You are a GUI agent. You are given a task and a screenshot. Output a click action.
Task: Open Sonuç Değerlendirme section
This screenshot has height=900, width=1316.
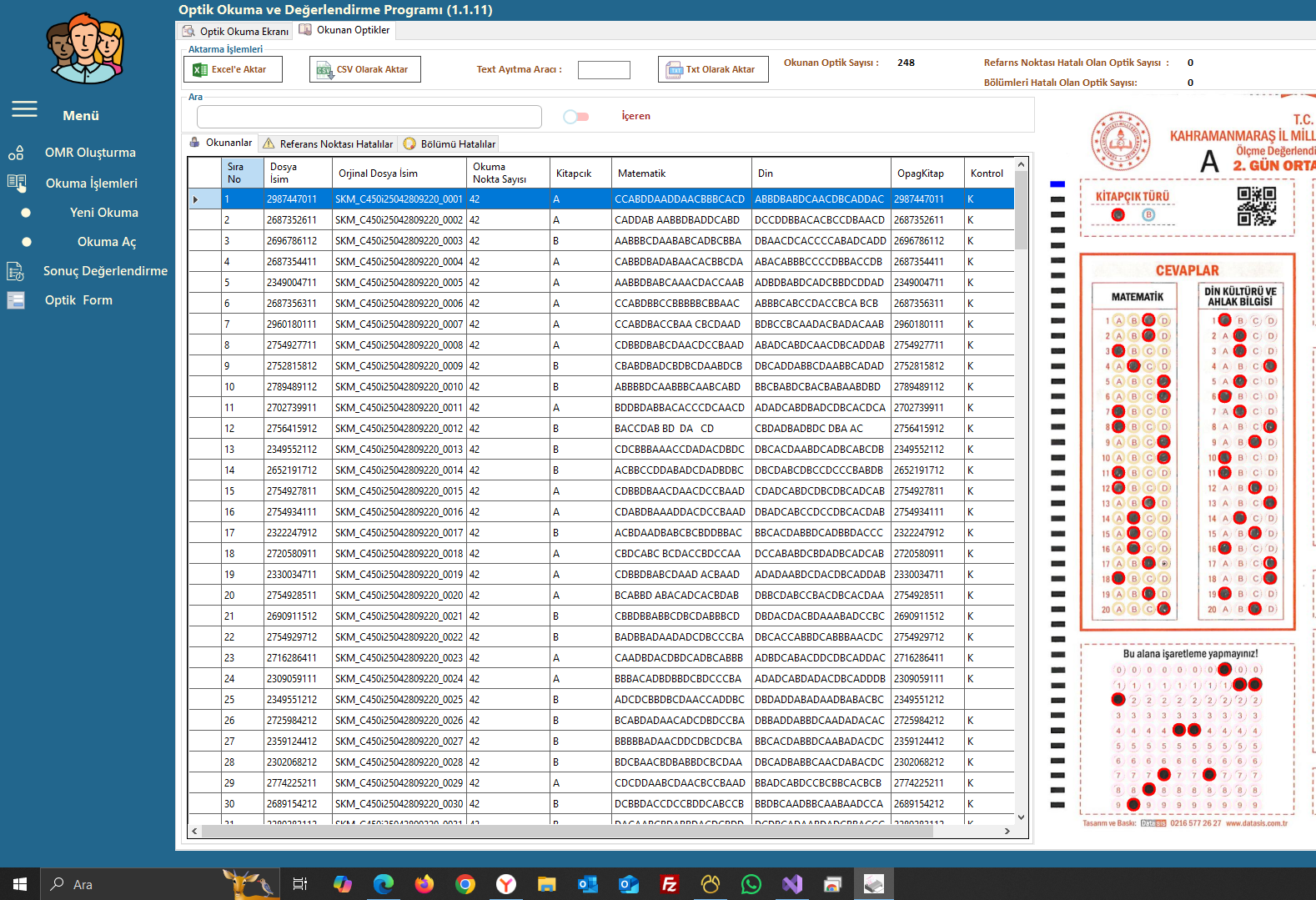pos(104,271)
